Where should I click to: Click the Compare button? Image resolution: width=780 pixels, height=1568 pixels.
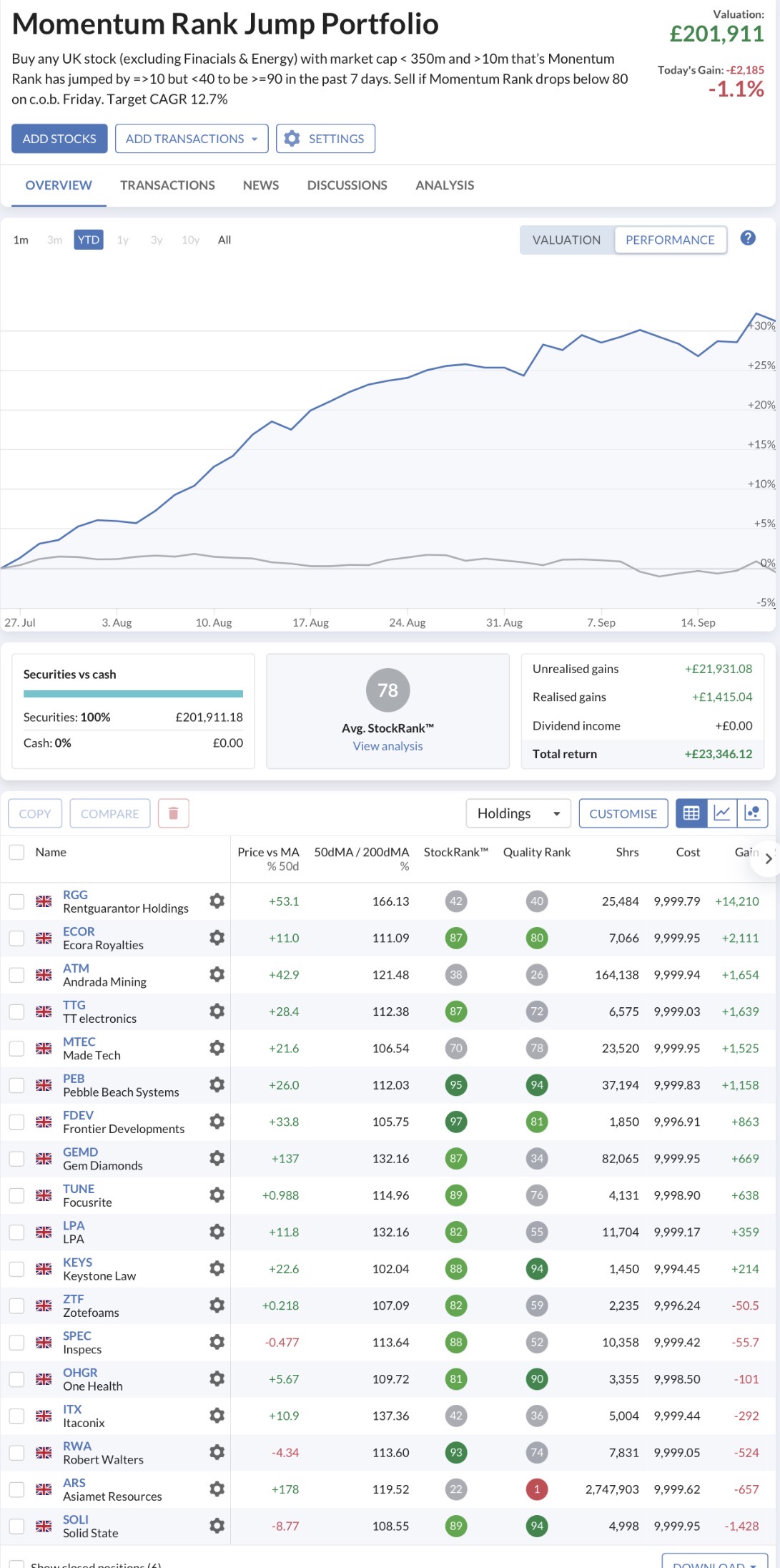click(110, 813)
